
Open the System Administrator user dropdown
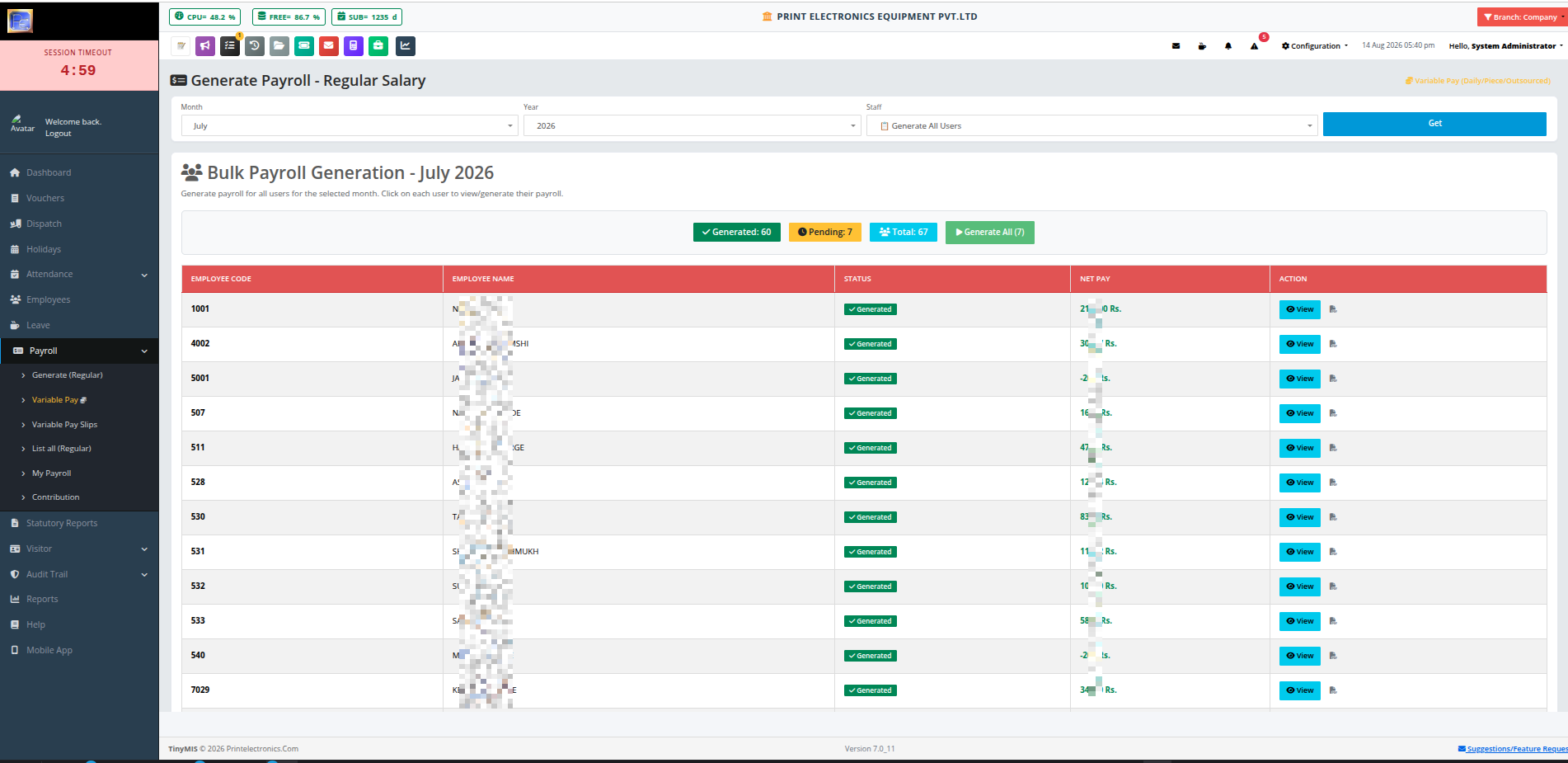[x=1505, y=46]
